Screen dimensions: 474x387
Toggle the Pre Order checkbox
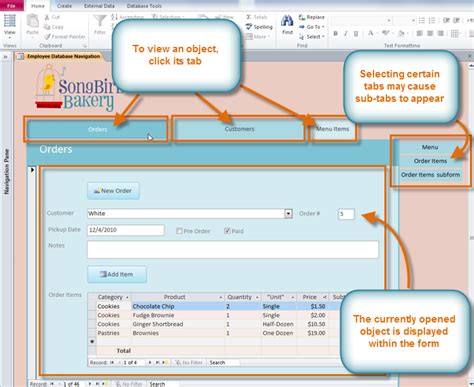pos(179,231)
